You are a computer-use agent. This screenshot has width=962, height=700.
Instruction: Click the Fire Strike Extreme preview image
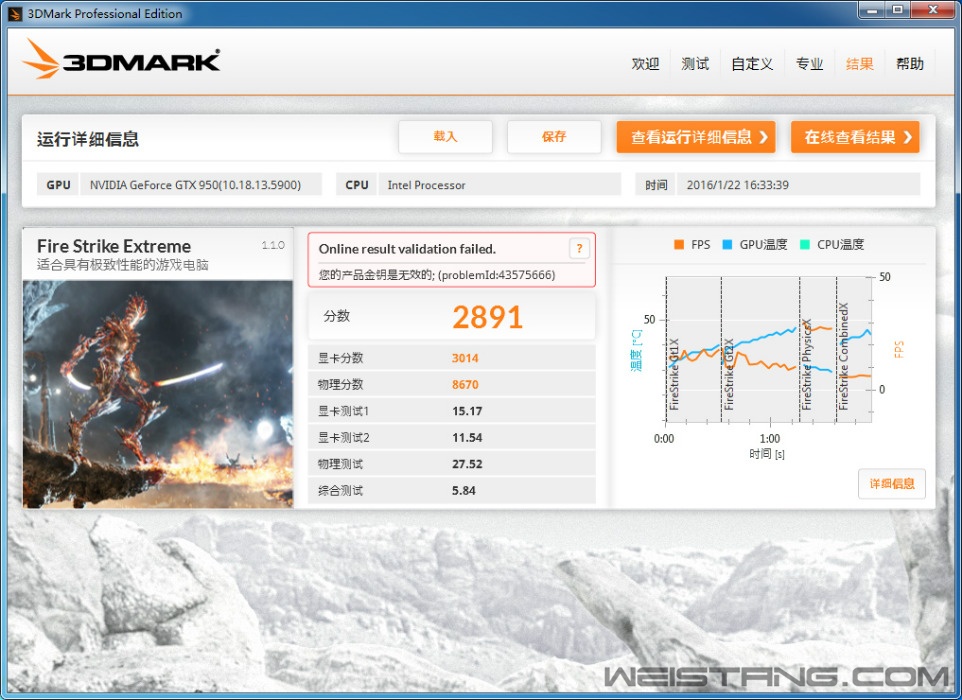[158, 394]
